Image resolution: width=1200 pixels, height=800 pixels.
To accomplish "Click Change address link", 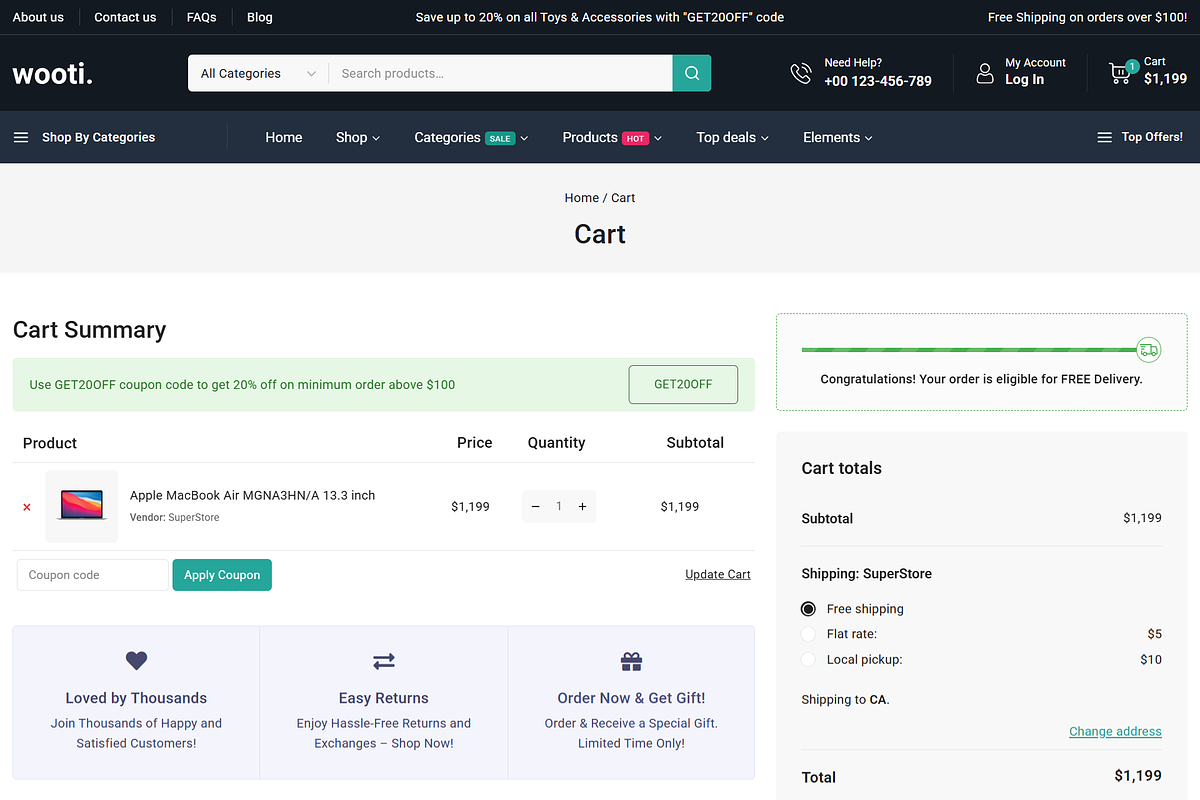I will point(1115,732).
